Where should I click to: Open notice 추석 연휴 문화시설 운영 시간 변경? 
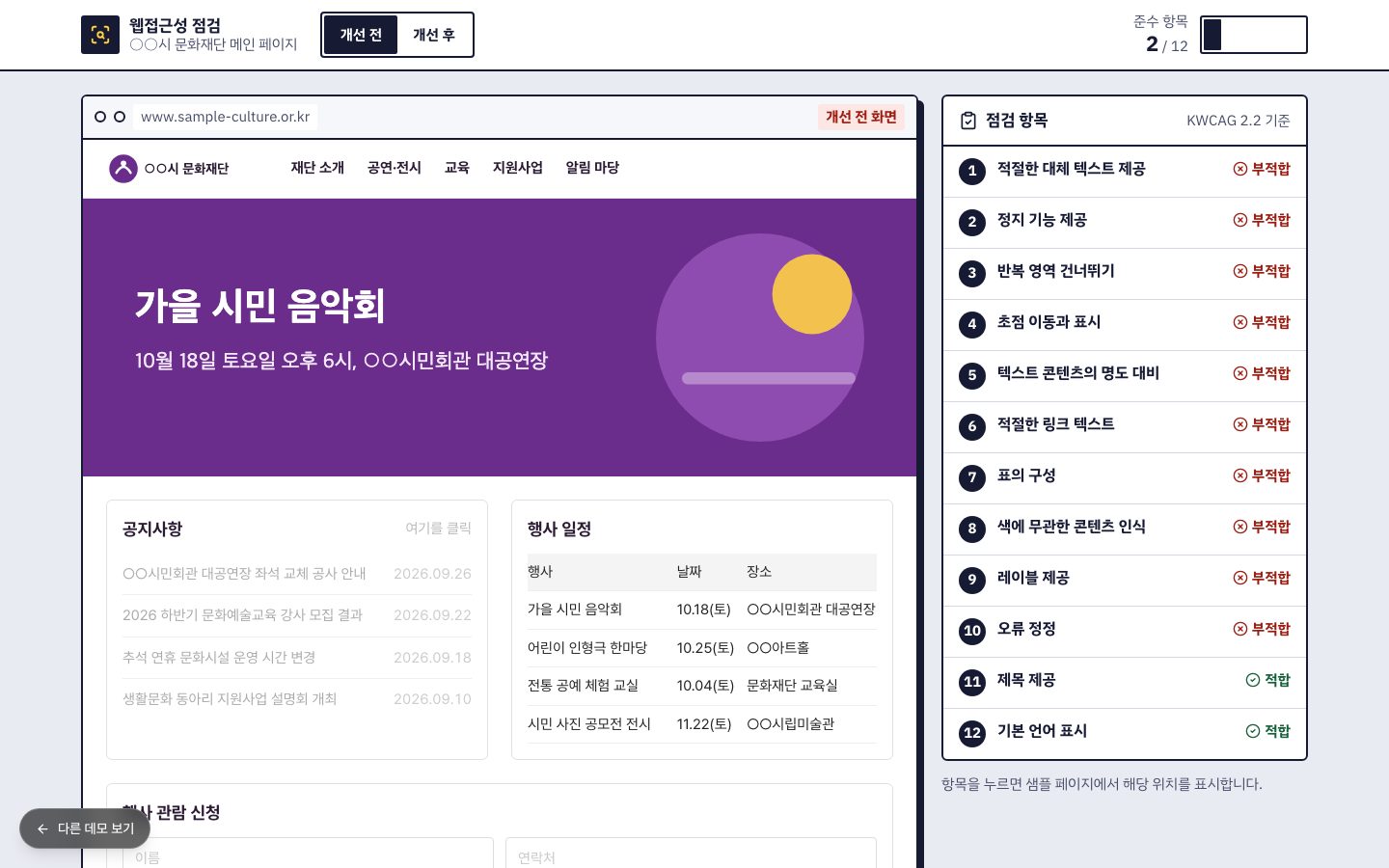219,658
